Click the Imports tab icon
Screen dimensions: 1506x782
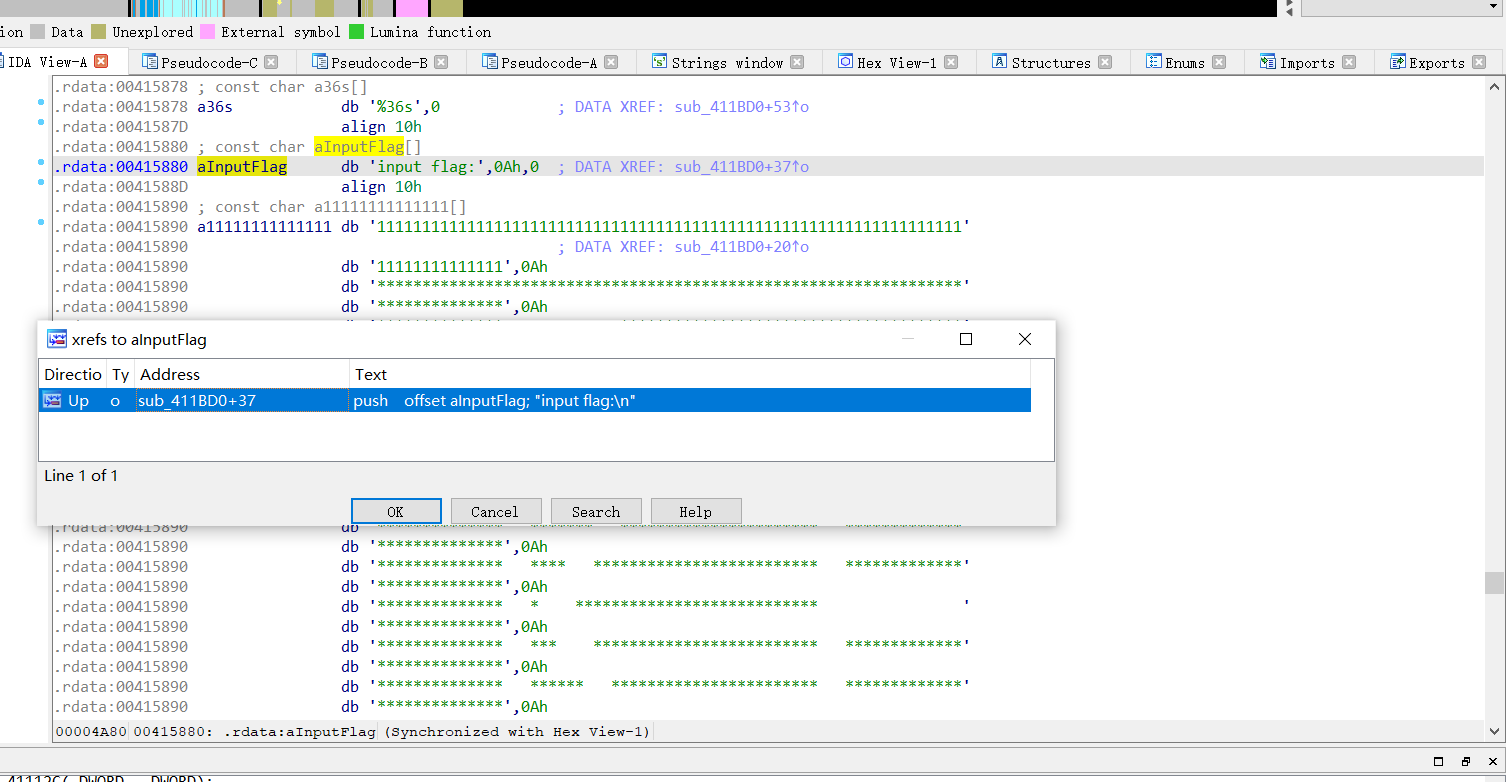(x=1267, y=62)
